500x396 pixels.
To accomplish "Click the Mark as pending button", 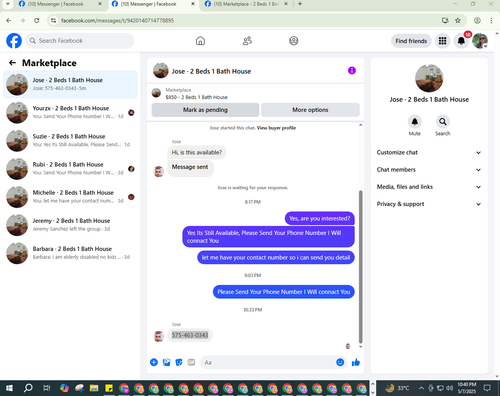I will [205, 110].
